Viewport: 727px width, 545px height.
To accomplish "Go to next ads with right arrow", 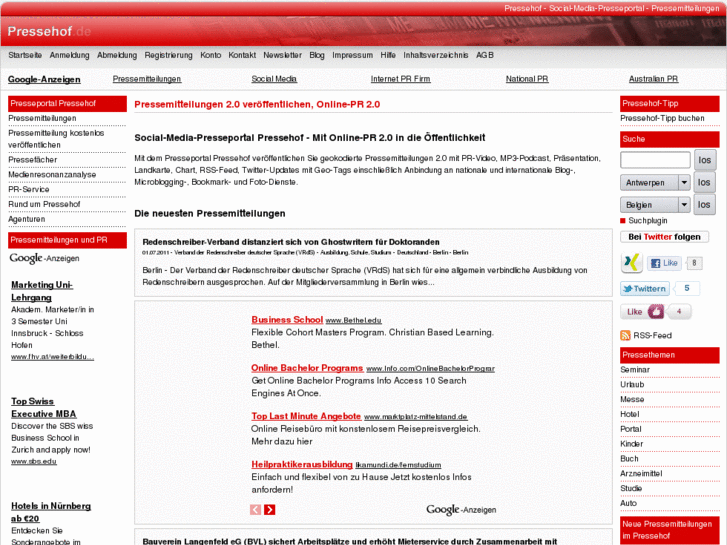I will (x=269, y=510).
